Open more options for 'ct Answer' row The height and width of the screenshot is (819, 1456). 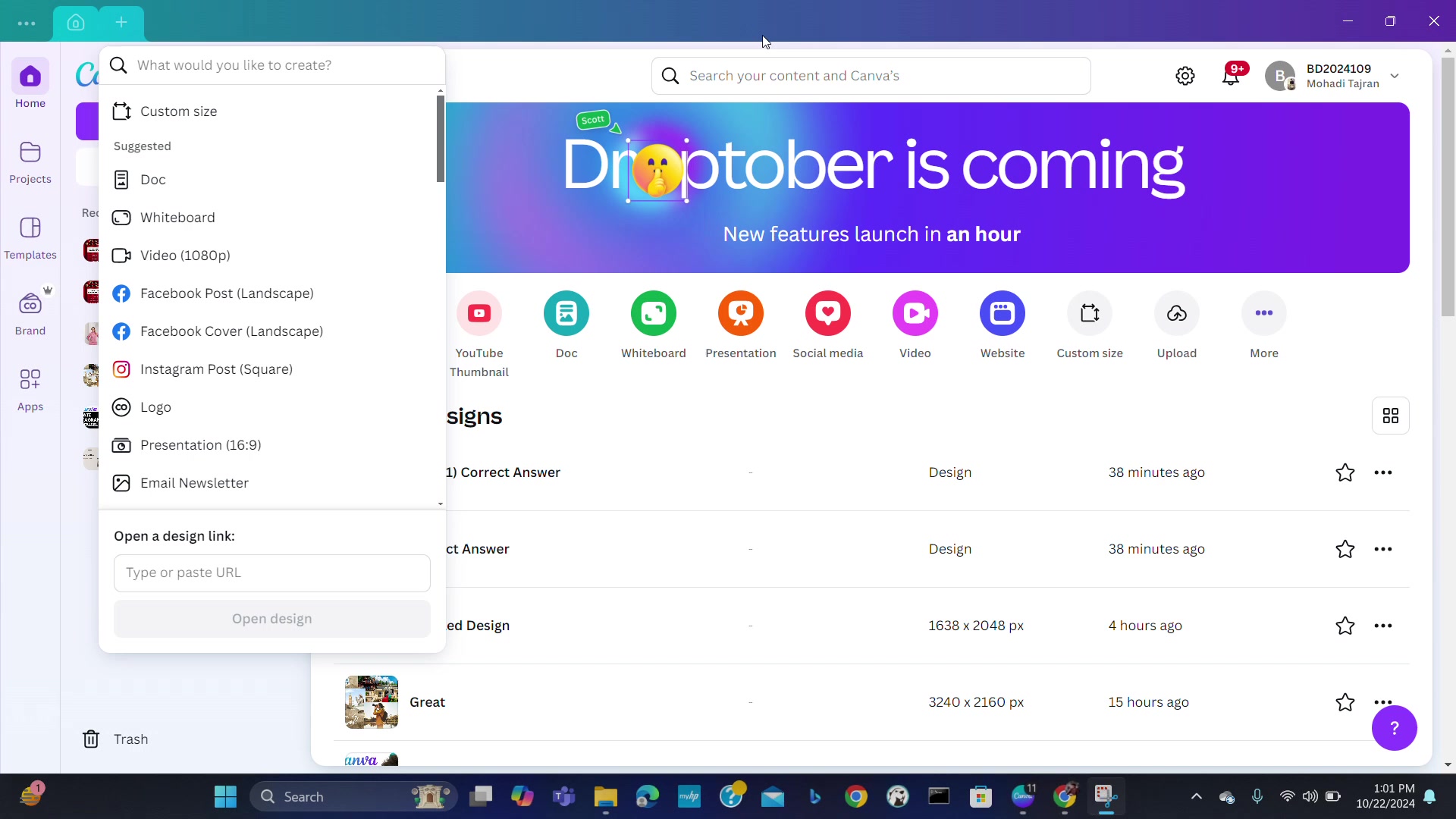1383,549
